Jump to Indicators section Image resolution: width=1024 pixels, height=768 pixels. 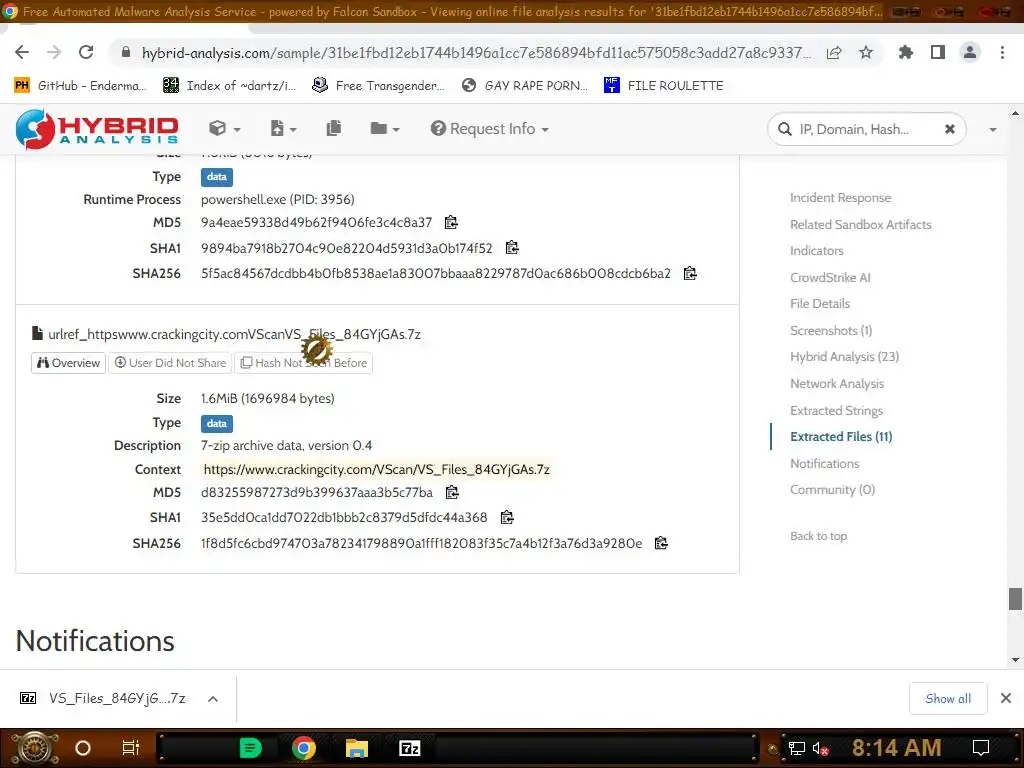point(816,251)
